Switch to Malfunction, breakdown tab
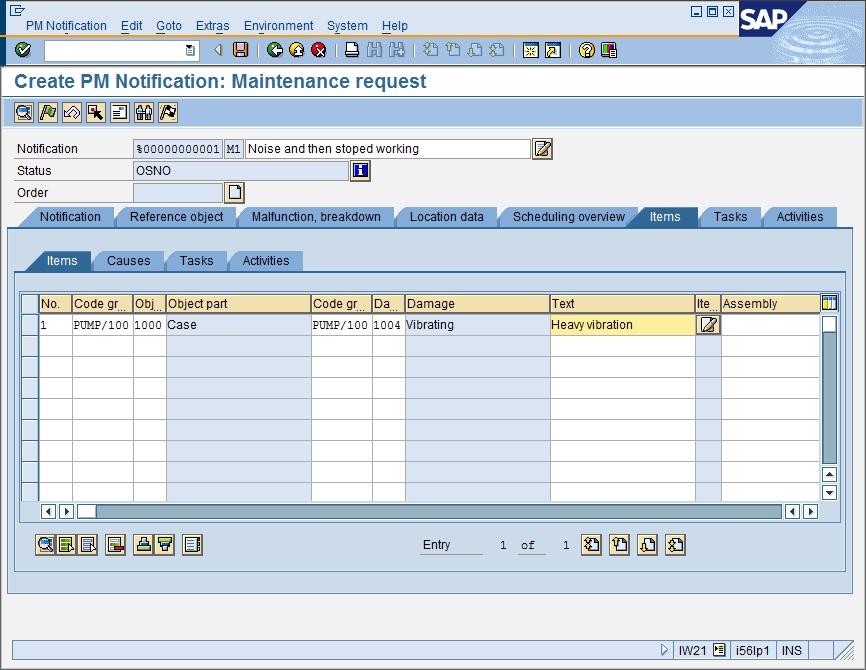Screen dimensions: 866x670 316,217
